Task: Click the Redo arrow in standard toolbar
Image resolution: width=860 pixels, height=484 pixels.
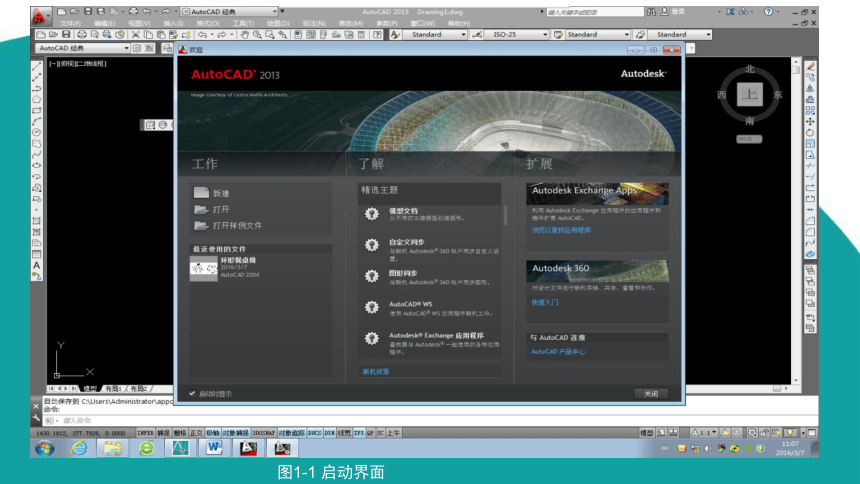Action: click(x=221, y=35)
